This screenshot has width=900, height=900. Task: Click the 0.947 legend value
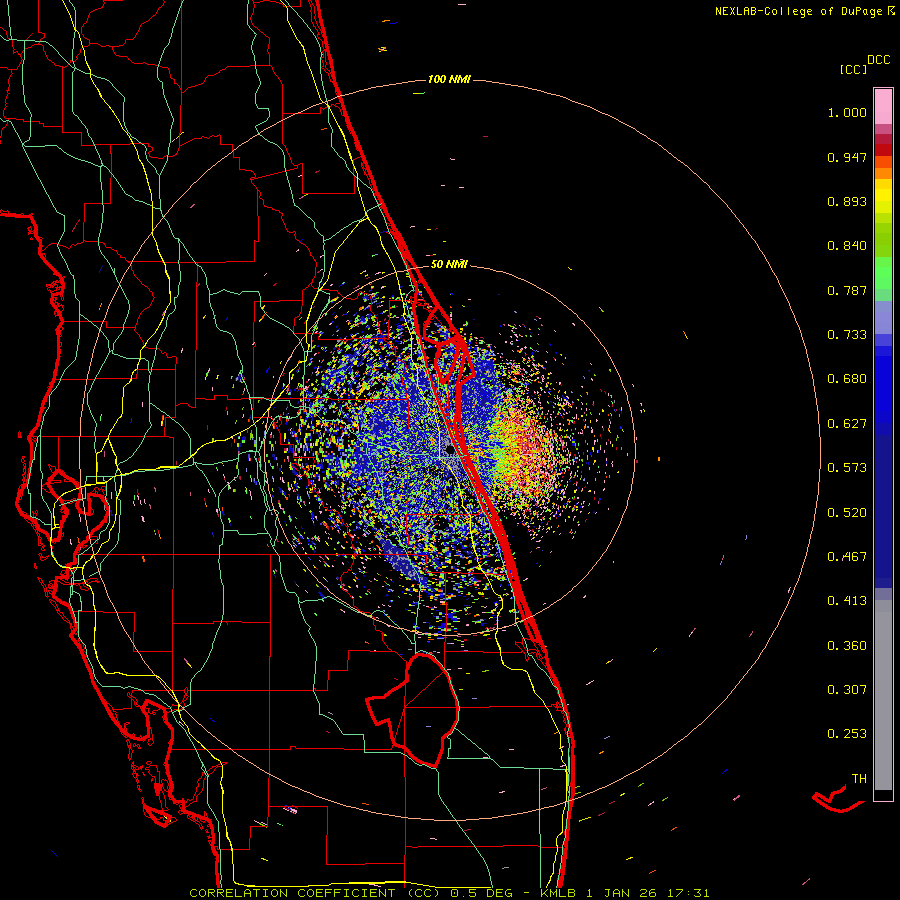pos(847,157)
